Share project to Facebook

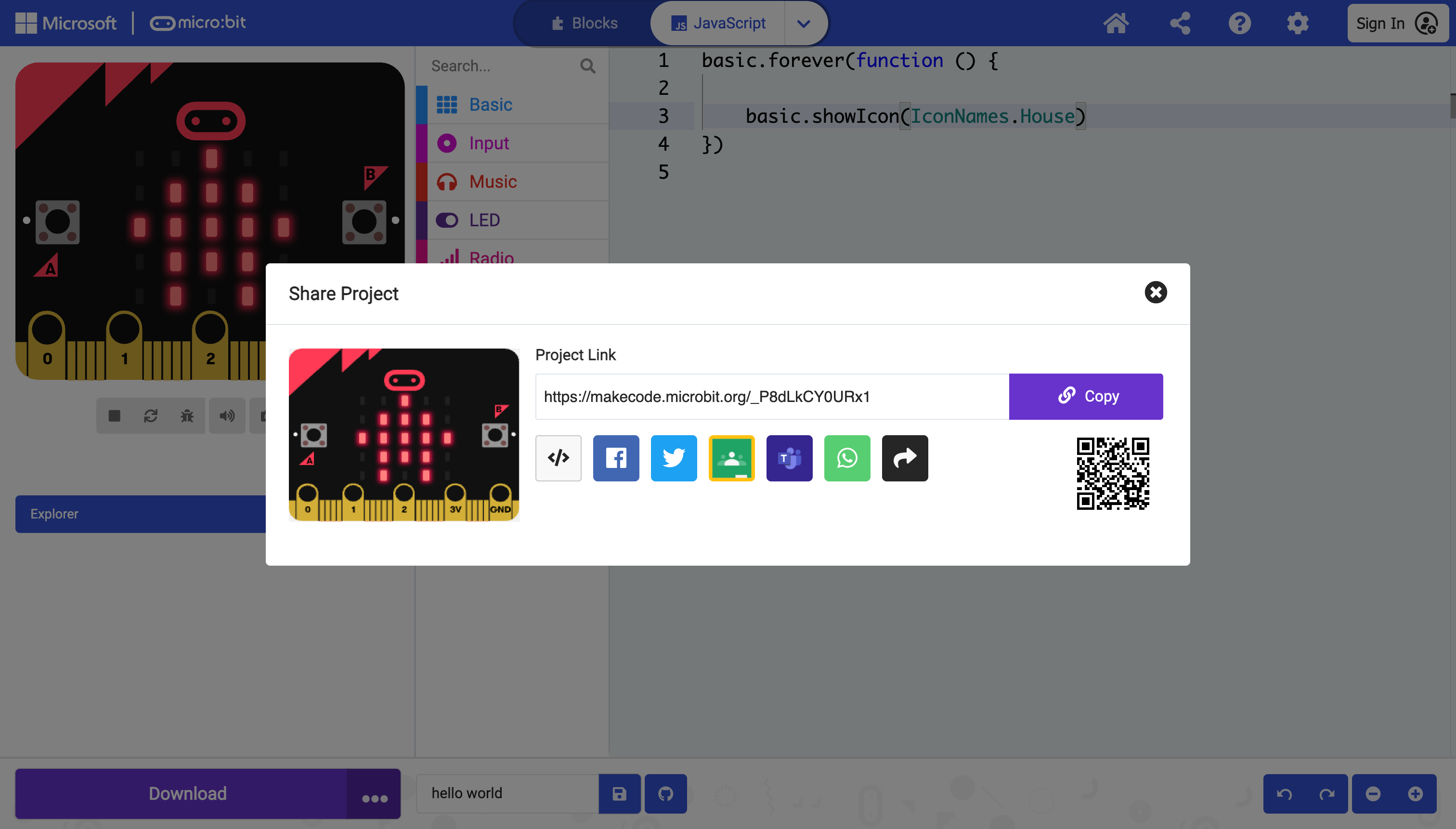(615, 458)
